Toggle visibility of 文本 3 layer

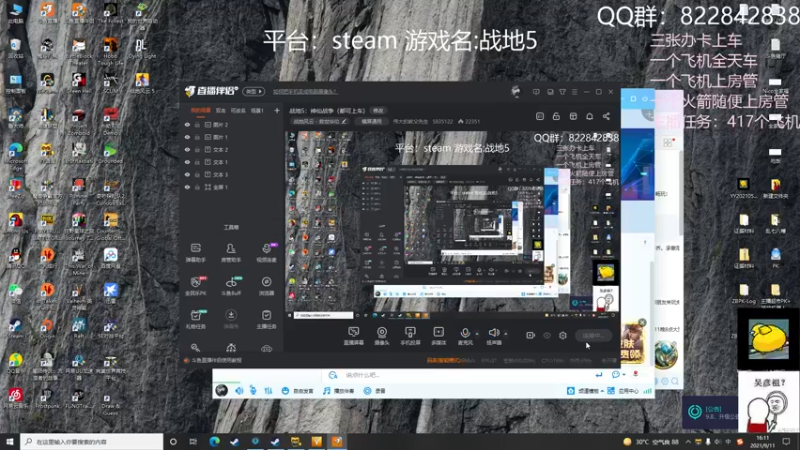click(187, 174)
